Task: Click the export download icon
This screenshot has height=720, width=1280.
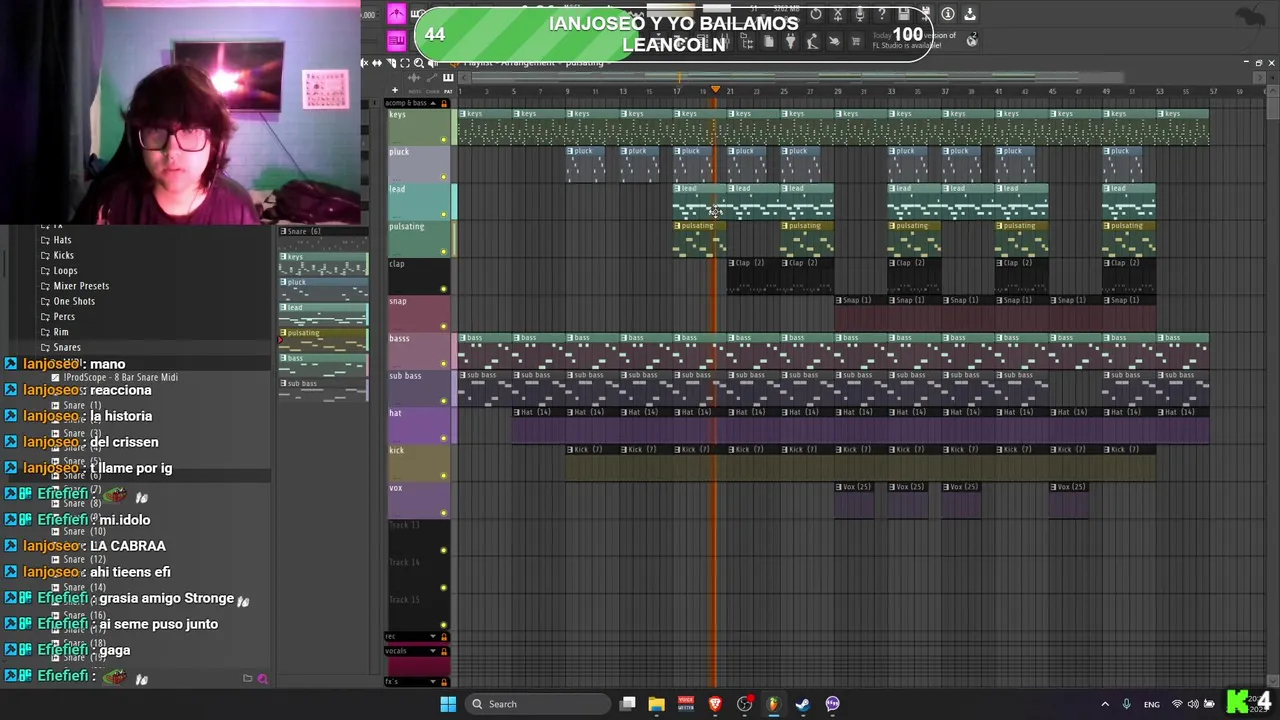Action: click(x=969, y=14)
